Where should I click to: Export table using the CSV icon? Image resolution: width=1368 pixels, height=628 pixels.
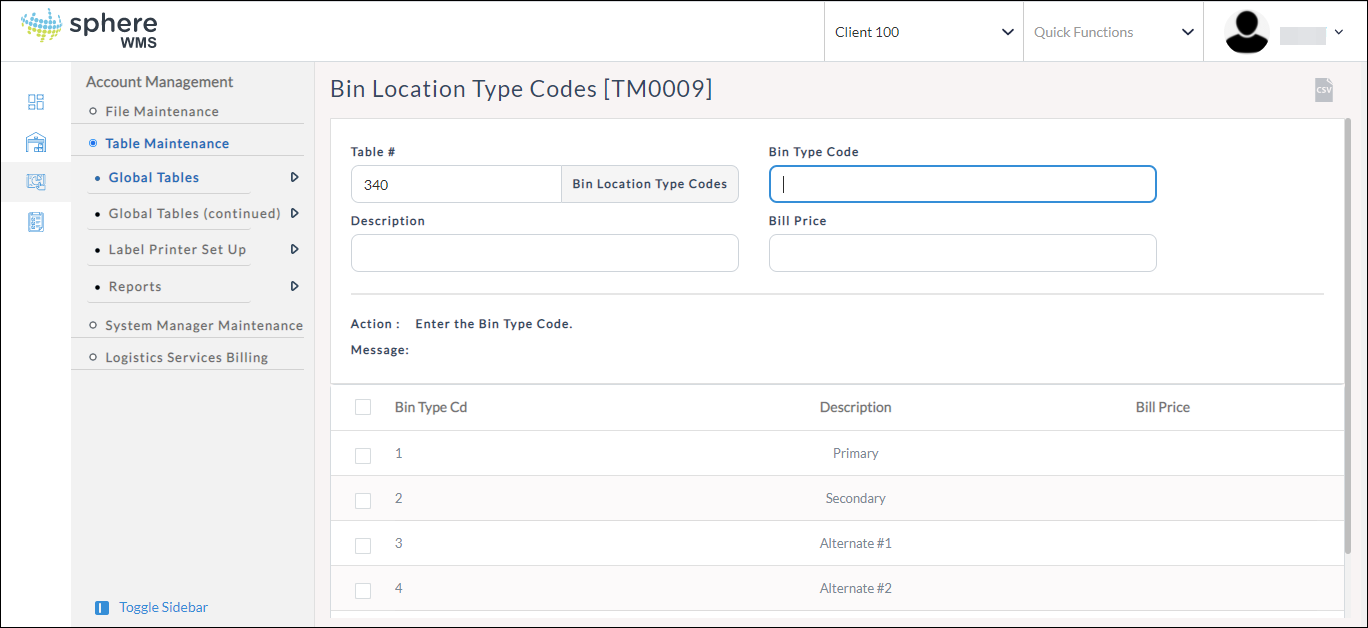point(1323,90)
